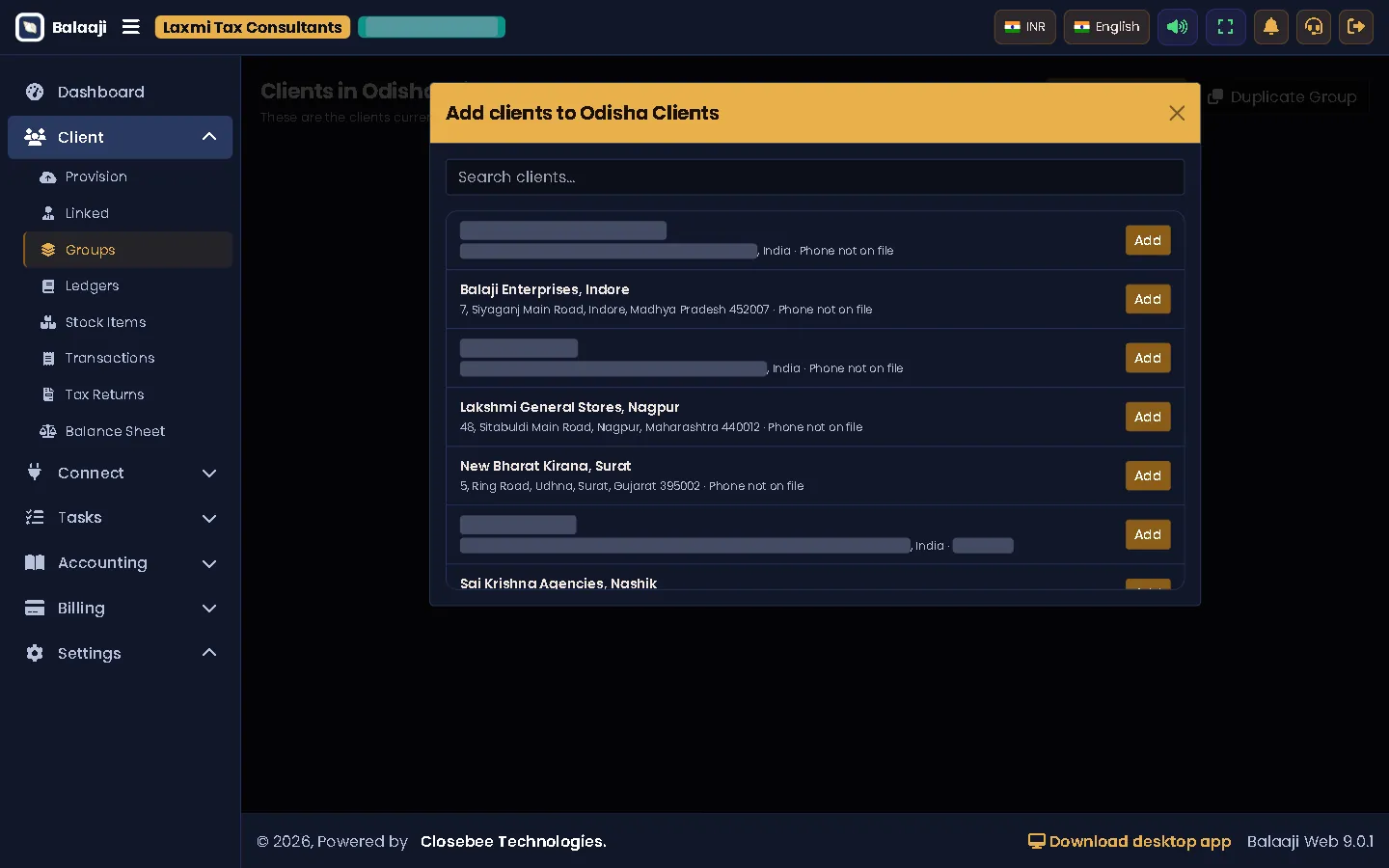Click the Balance Sheet scales icon
Image resolution: width=1389 pixels, height=868 pixels.
click(x=48, y=431)
